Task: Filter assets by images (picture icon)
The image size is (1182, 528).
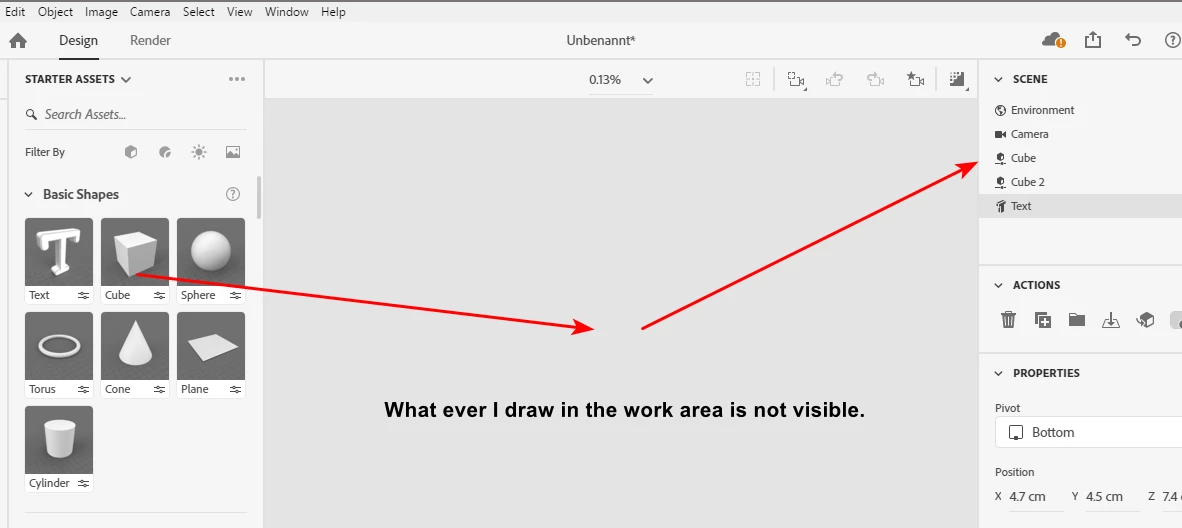Action: [x=233, y=152]
